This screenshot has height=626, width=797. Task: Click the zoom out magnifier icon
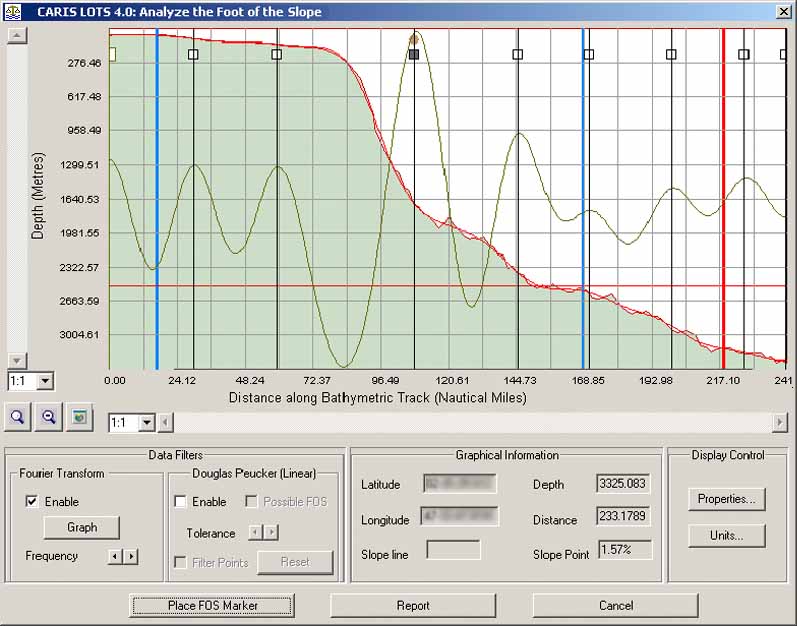click(x=49, y=417)
